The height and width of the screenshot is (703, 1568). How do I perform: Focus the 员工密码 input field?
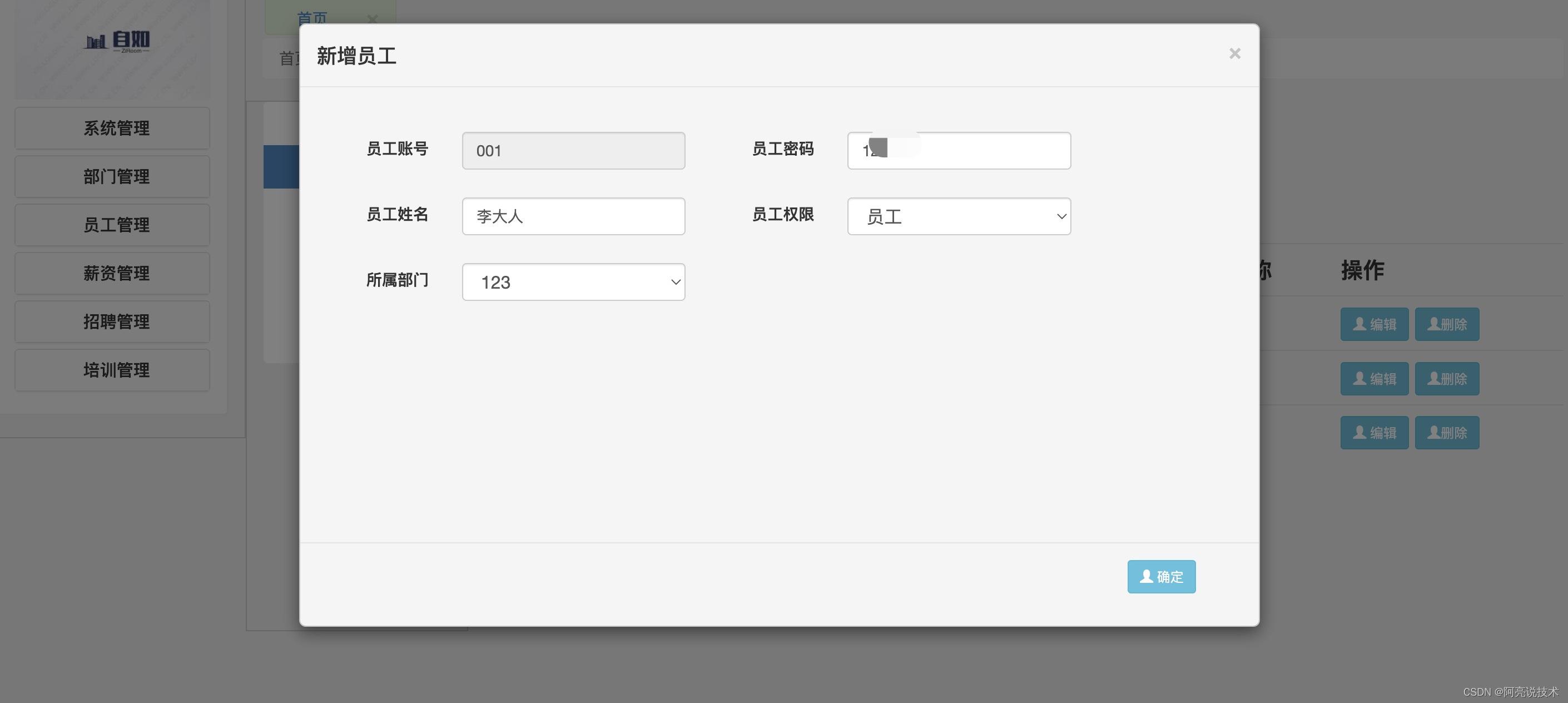[x=959, y=150]
